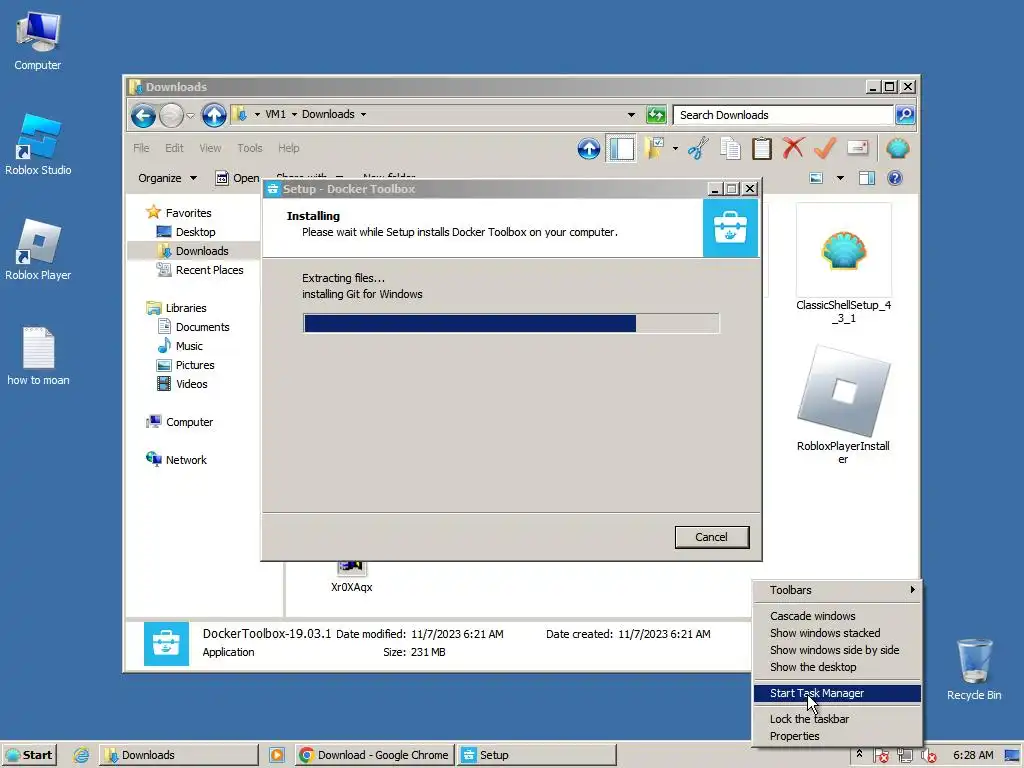
Task: Click the Change your view icon
Action: [x=816, y=178]
